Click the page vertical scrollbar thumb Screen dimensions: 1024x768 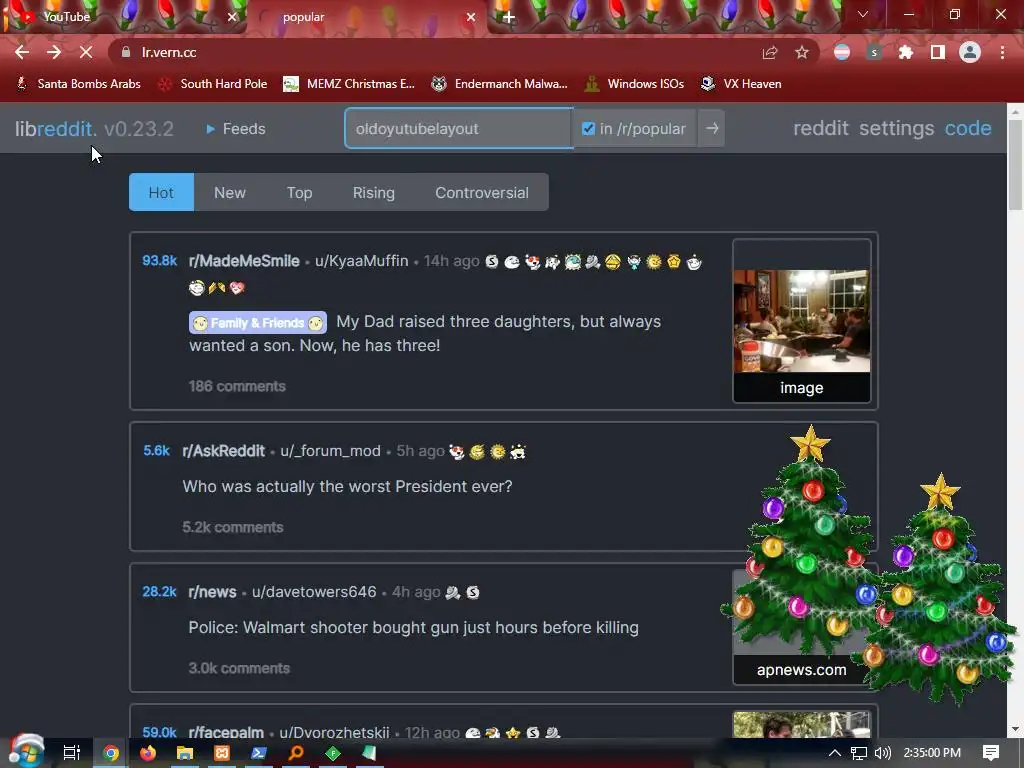(1015, 165)
